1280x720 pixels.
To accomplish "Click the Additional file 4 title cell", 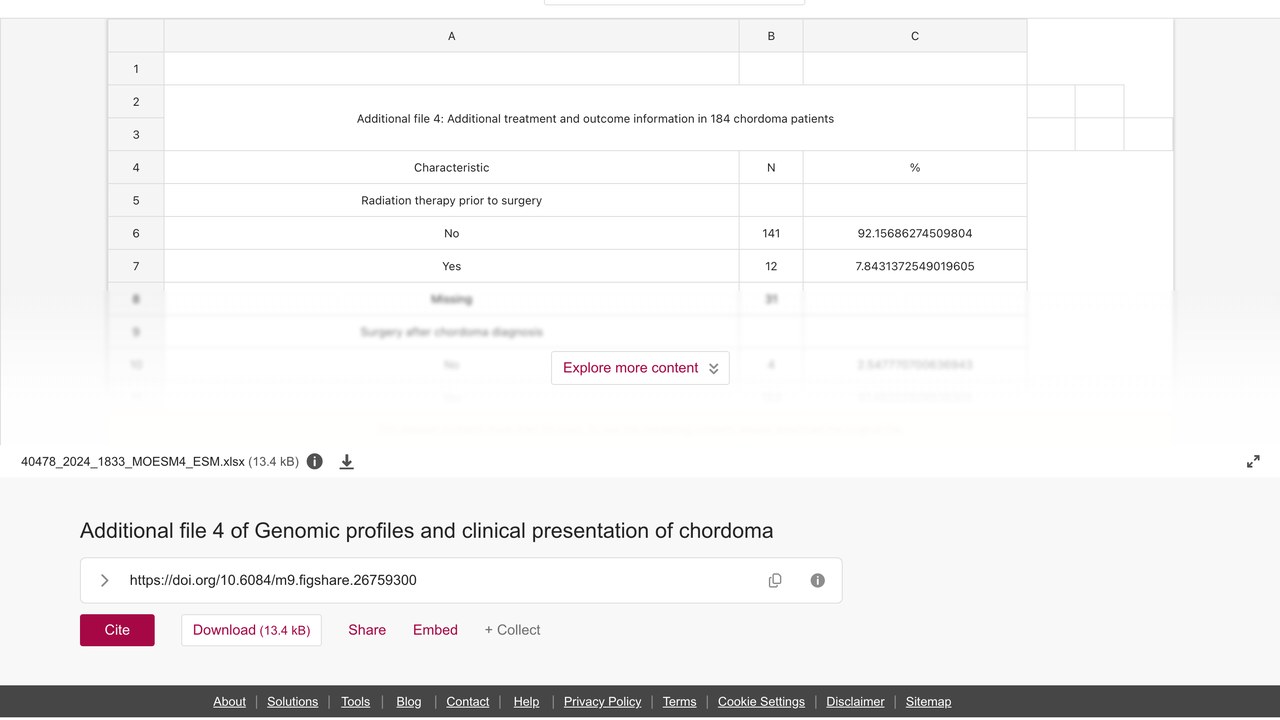I will (595, 118).
